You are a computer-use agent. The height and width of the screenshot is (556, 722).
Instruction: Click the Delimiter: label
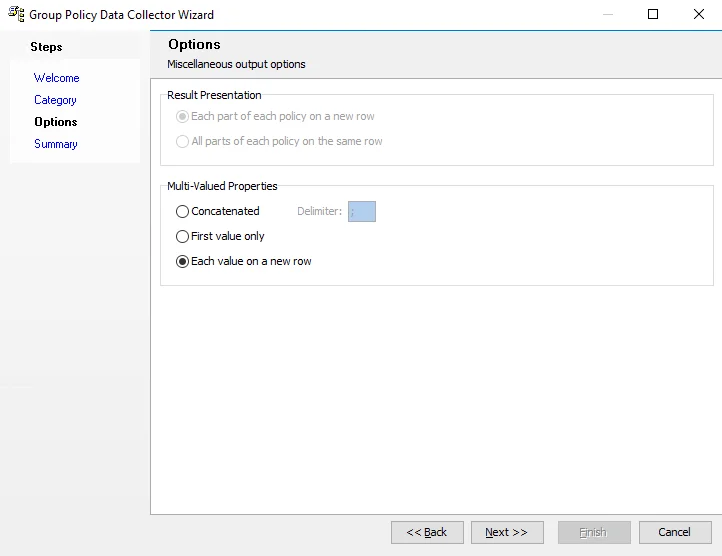[320, 211]
